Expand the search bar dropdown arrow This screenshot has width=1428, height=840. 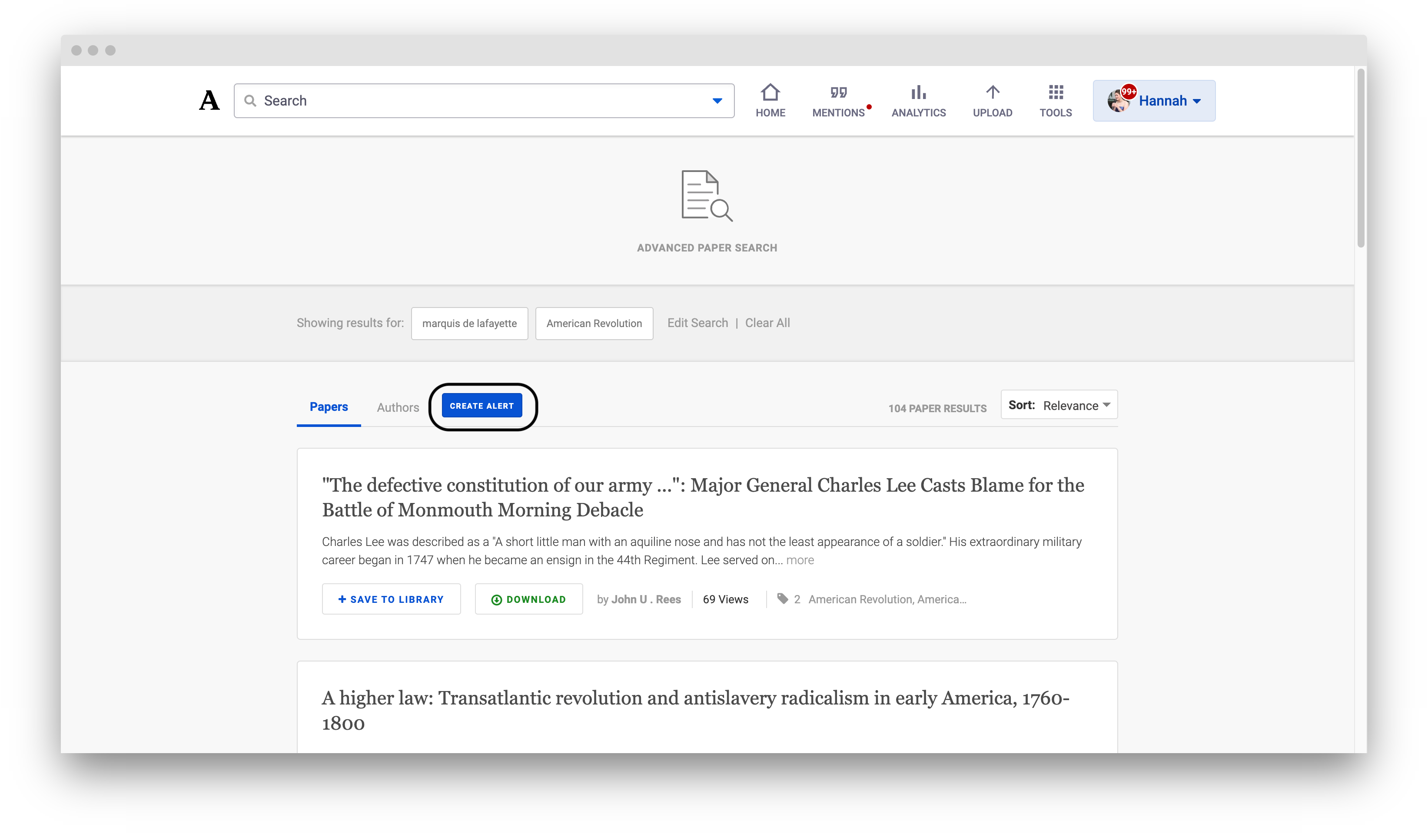tap(716, 100)
